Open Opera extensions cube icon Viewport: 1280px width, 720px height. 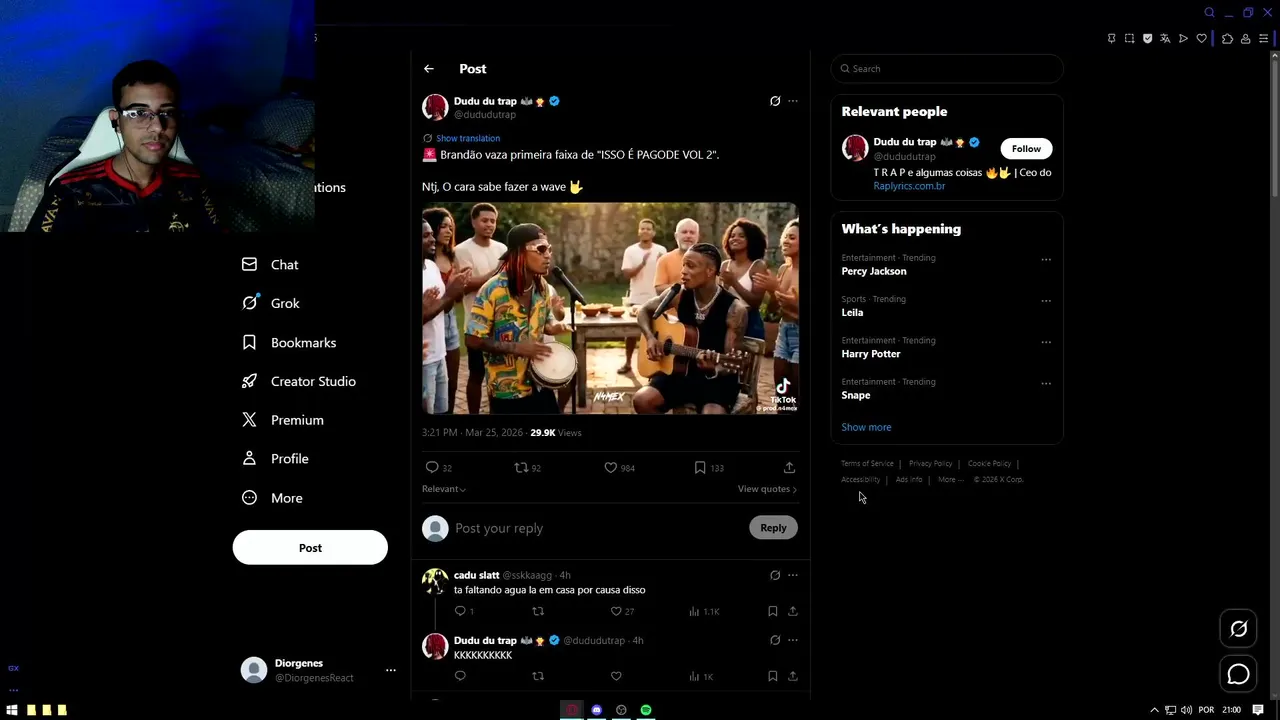1227,38
